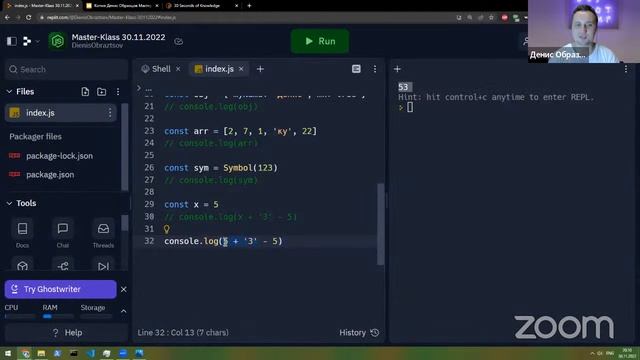Open VS Code from the taskbar

pyautogui.click(x=90, y=353)
